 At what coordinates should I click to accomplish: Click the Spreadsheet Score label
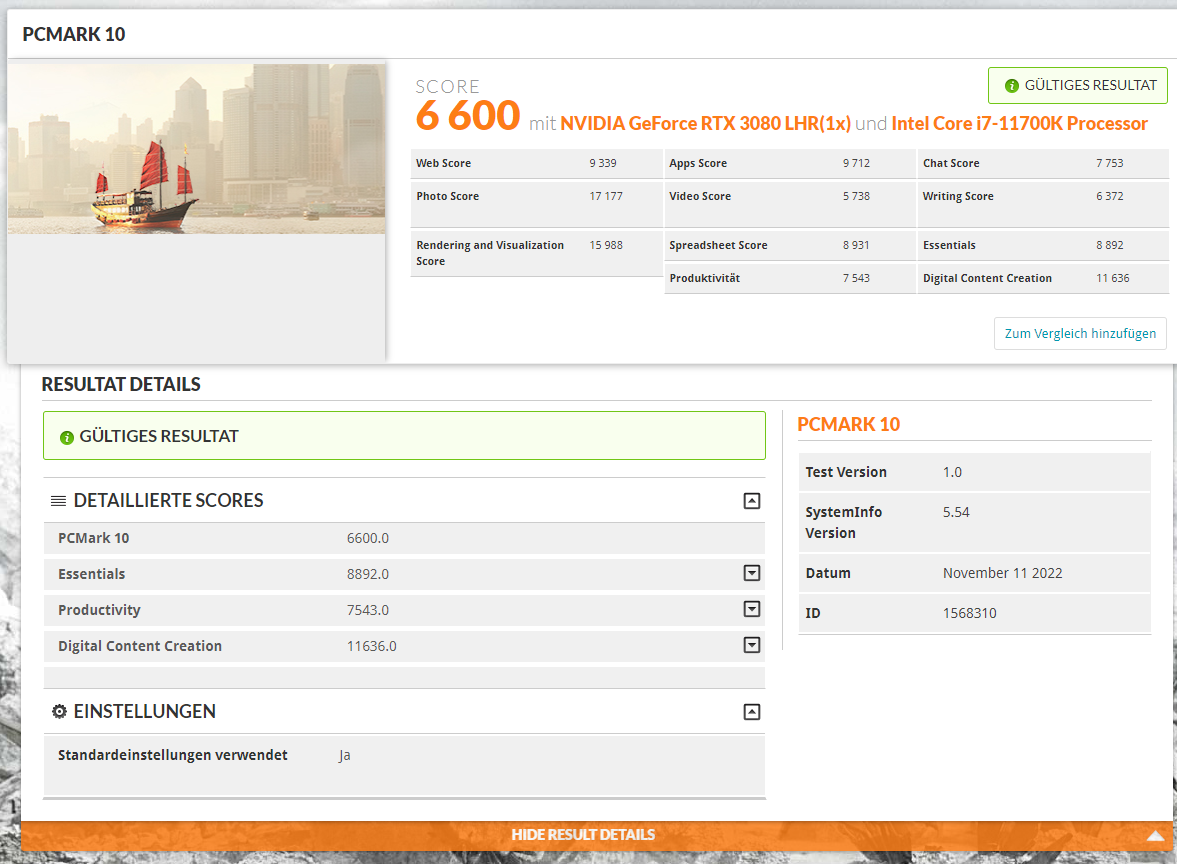(718, 245)
